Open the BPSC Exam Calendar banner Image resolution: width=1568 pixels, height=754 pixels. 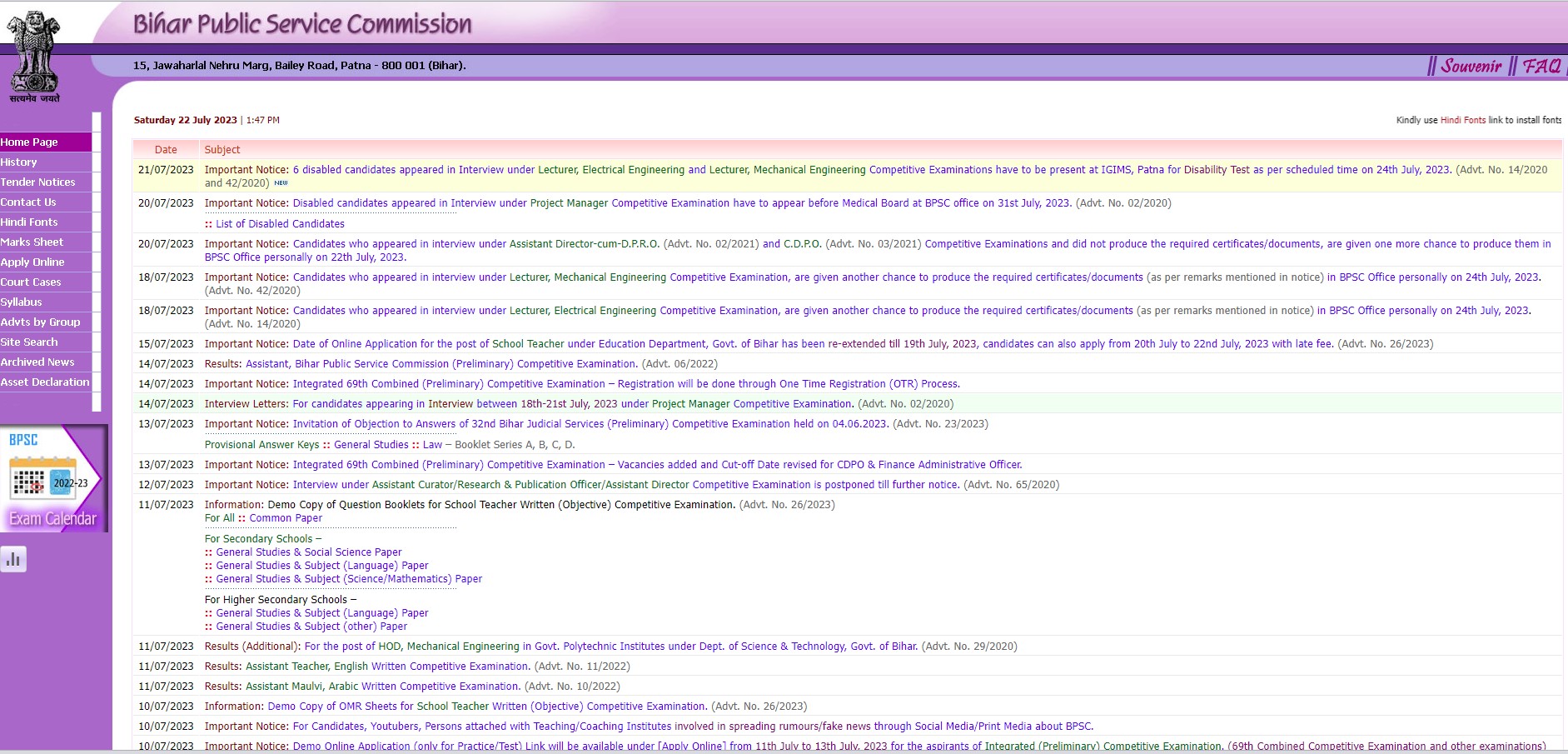point(54,478)
